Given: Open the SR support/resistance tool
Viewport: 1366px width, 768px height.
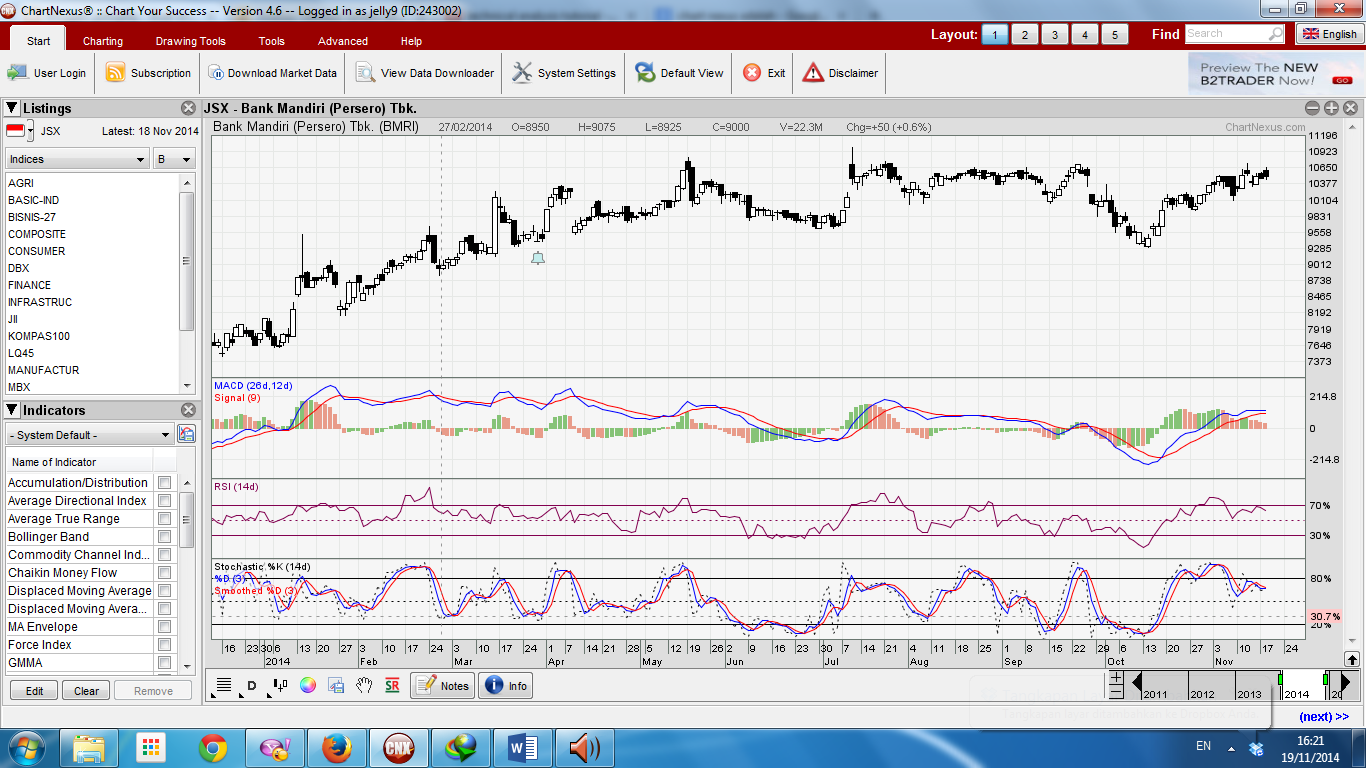Looking at the screenshot, I should tap(392, 685).
